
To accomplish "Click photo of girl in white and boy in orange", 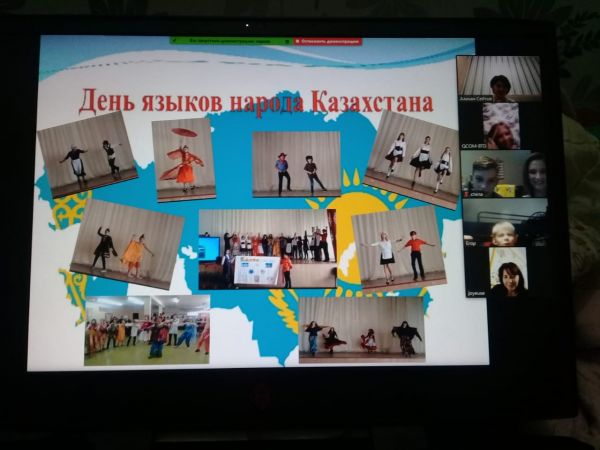I will click(397, 246).
